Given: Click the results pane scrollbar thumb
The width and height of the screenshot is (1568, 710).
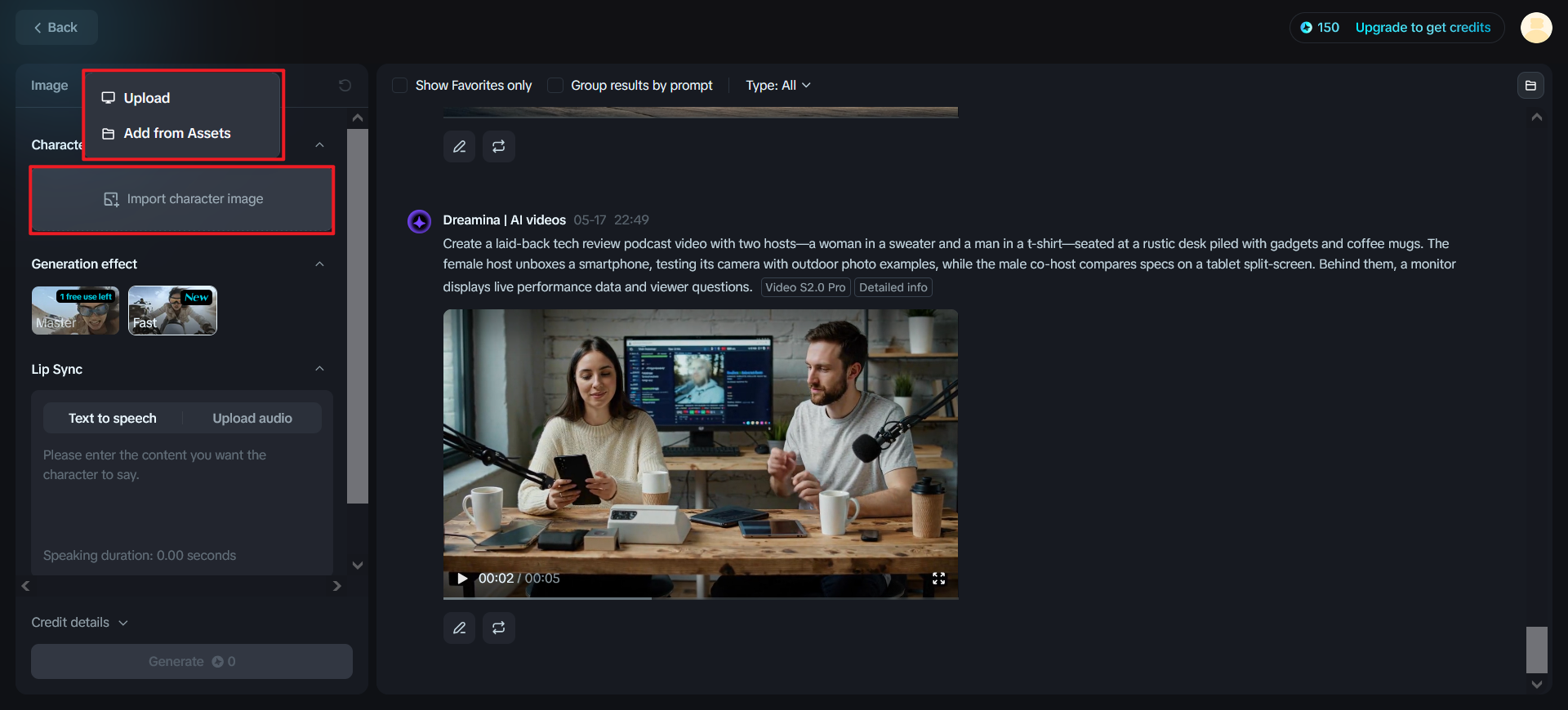Looking at the screenshot, I should pyautogui.click(x=1537, y=650).
